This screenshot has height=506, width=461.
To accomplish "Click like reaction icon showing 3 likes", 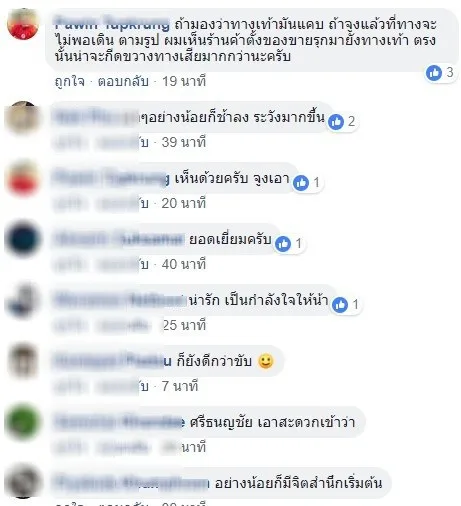I will coord(434,73).
